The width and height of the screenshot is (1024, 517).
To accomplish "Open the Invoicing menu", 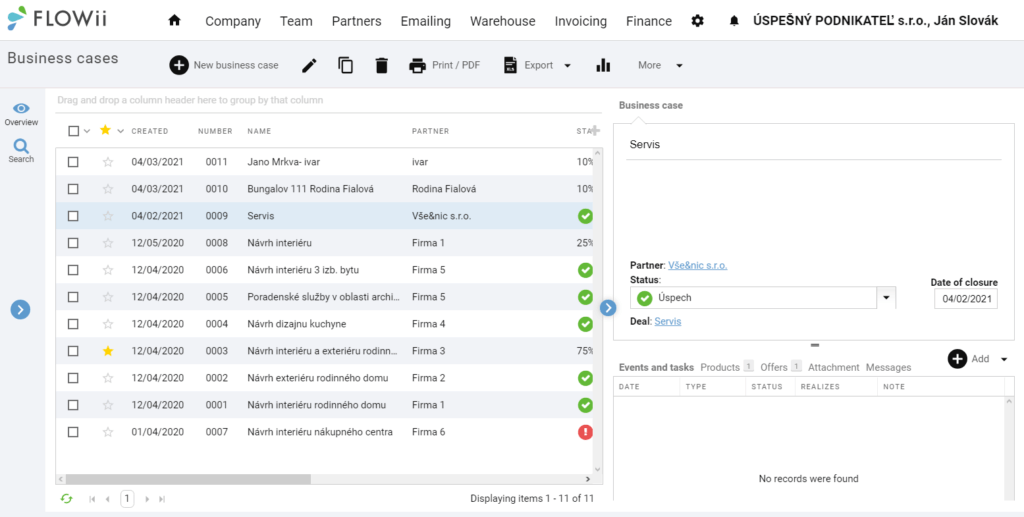I will pos(581,22).
